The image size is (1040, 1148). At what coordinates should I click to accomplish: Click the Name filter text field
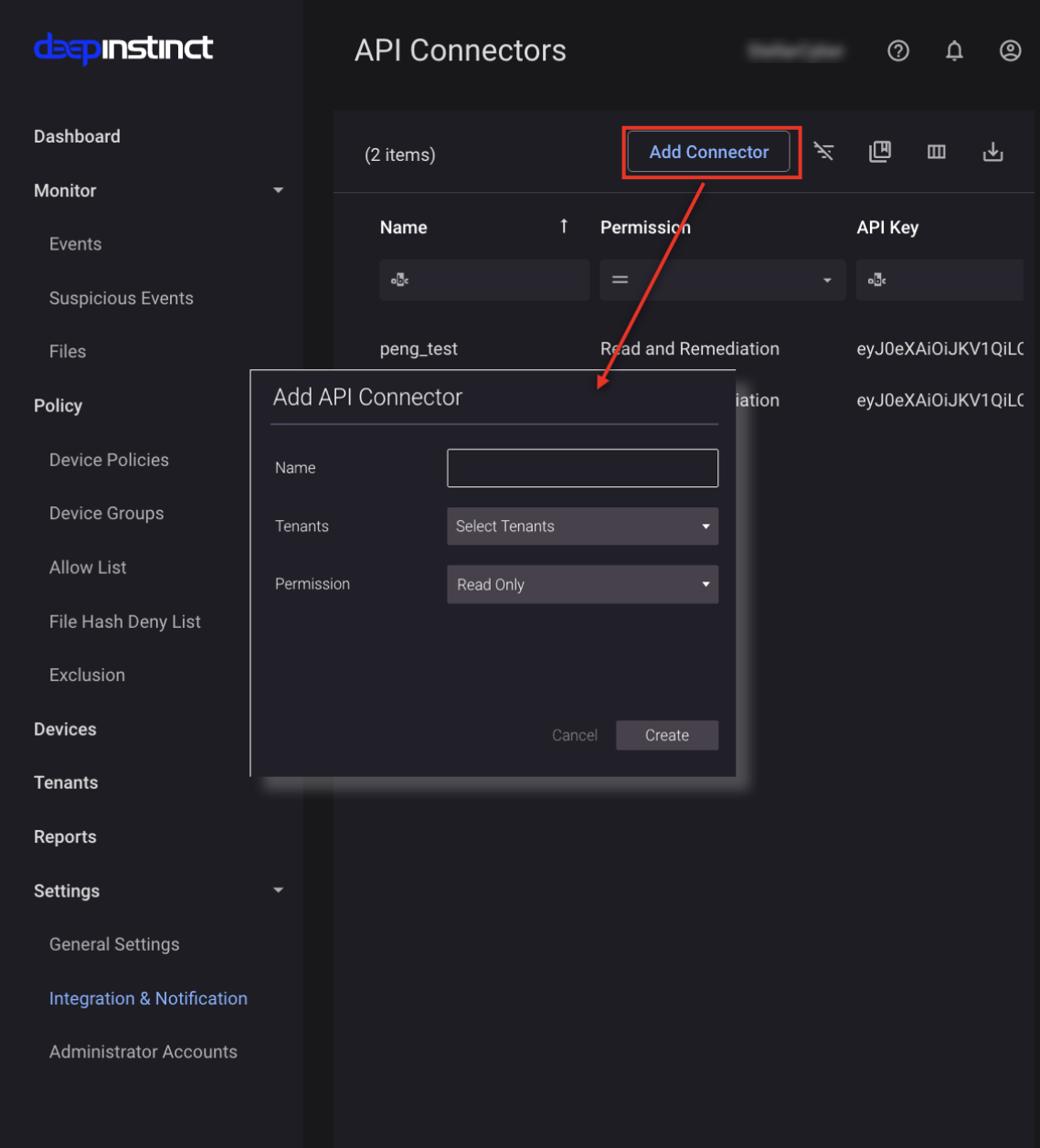[484, 280]
